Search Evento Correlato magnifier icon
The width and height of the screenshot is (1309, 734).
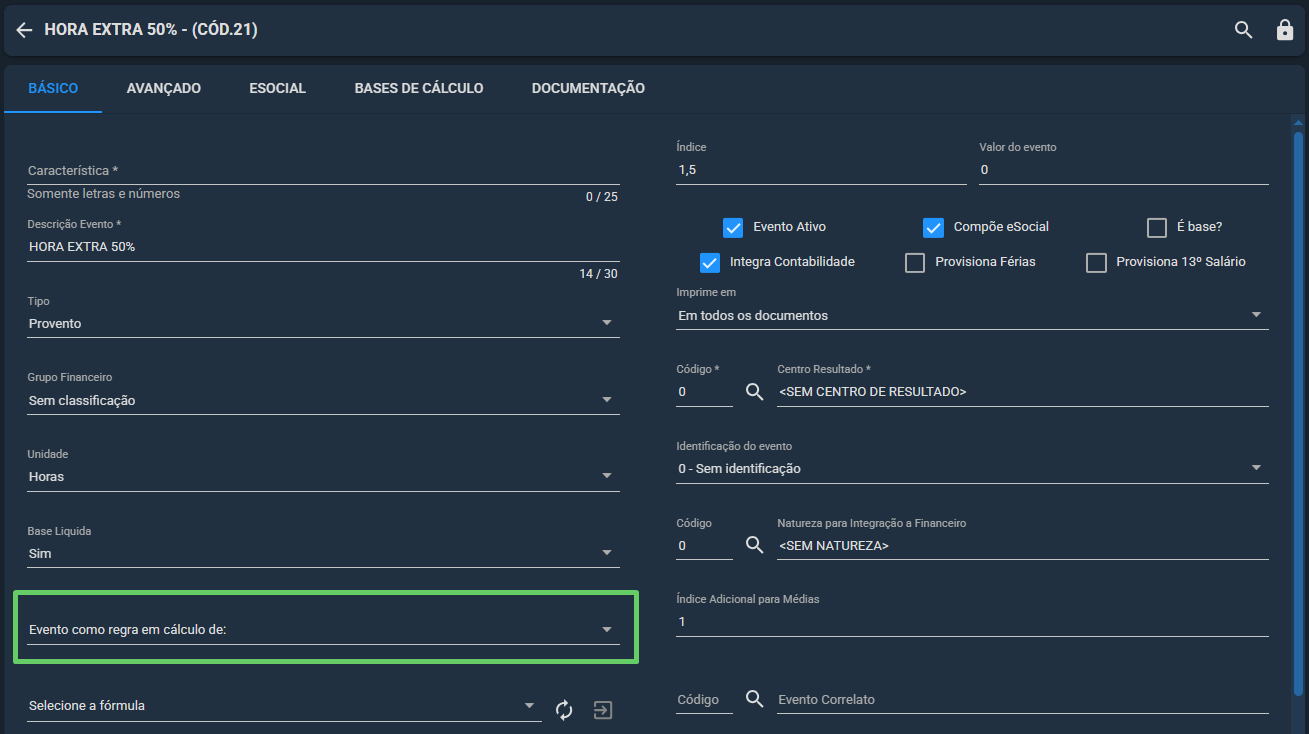pos(755,699)
